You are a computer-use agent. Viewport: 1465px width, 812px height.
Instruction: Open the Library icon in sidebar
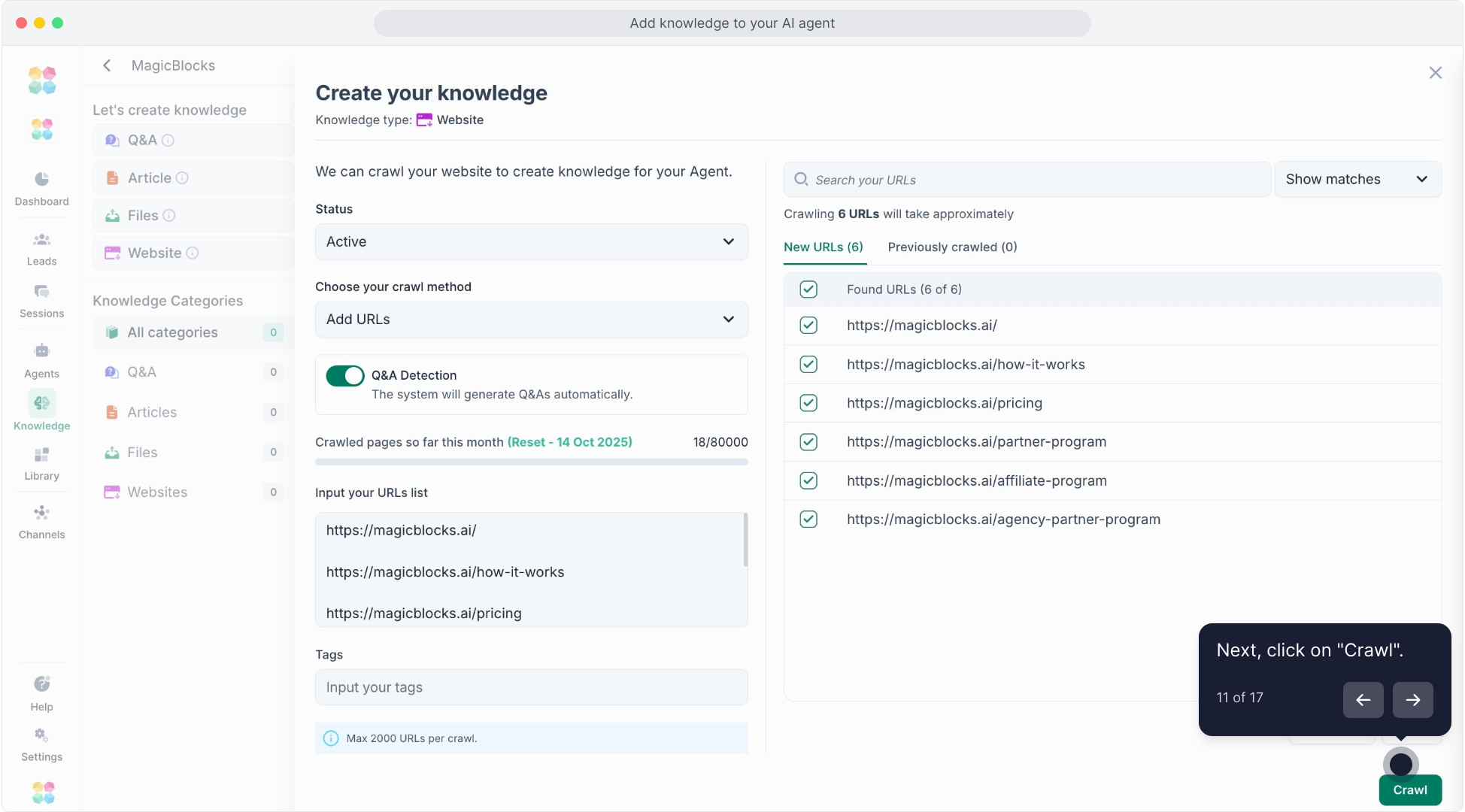tap(41, 455)
